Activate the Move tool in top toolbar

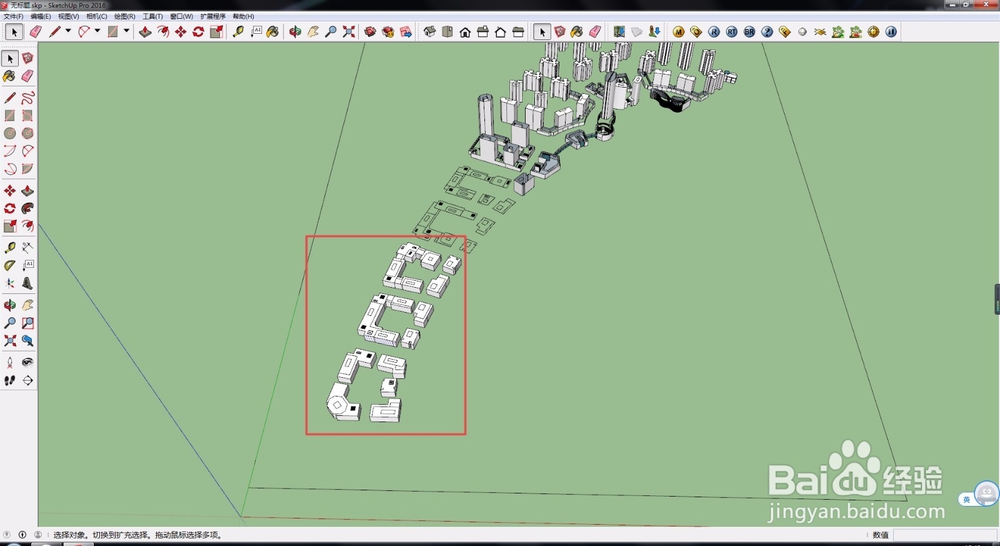180,31
